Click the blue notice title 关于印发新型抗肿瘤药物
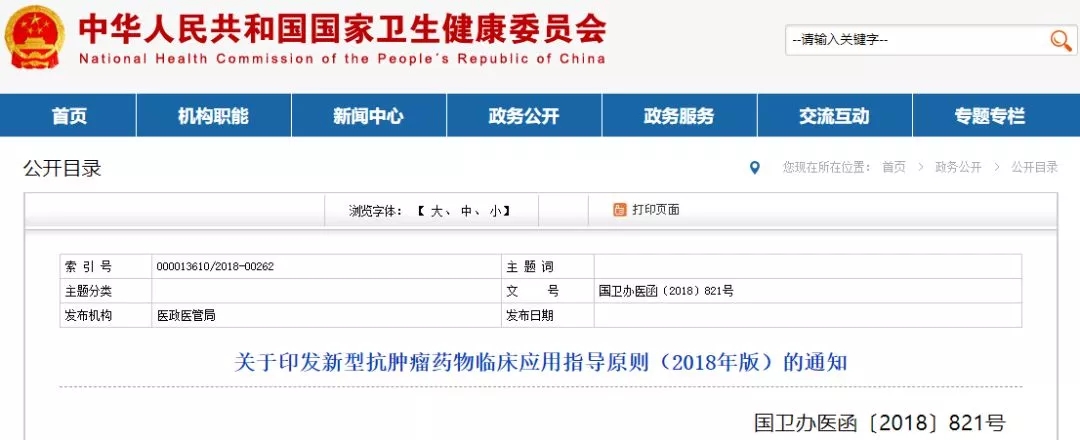1080x440 pixels. point(541,362)
